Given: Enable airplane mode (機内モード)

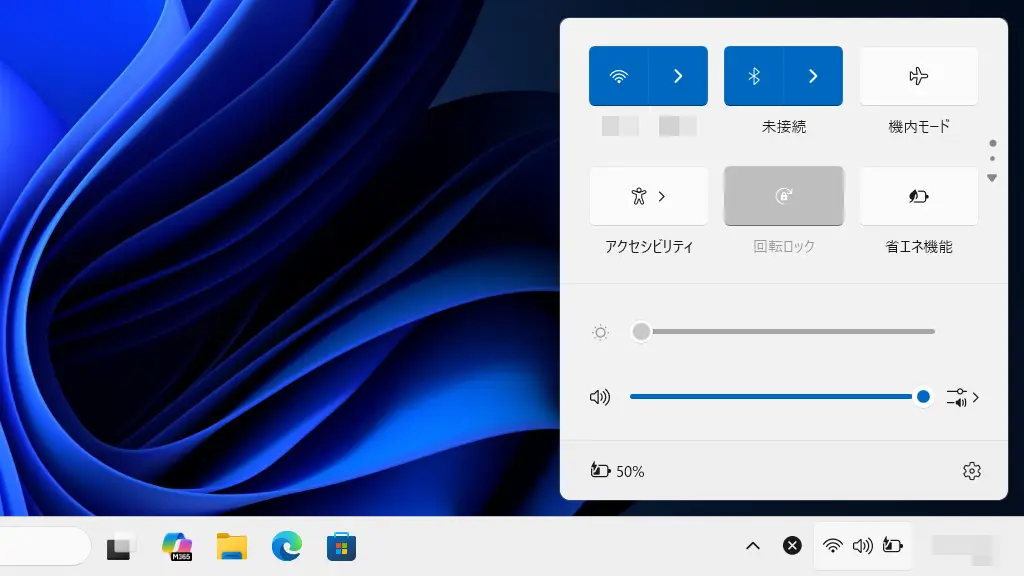Looking at the screenshot, I should pos(918,76).
